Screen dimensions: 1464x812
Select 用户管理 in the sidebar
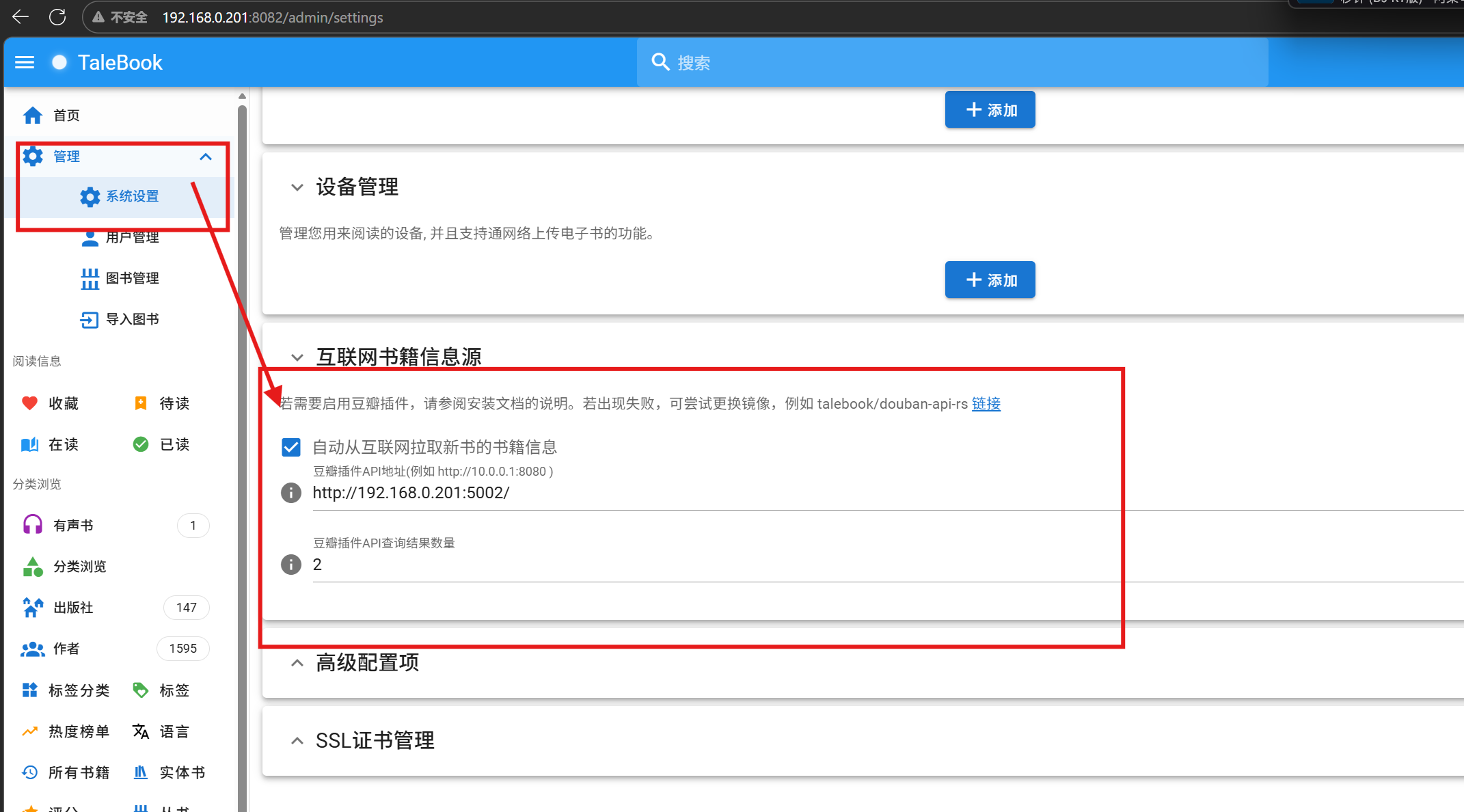(x=132, y=237)
